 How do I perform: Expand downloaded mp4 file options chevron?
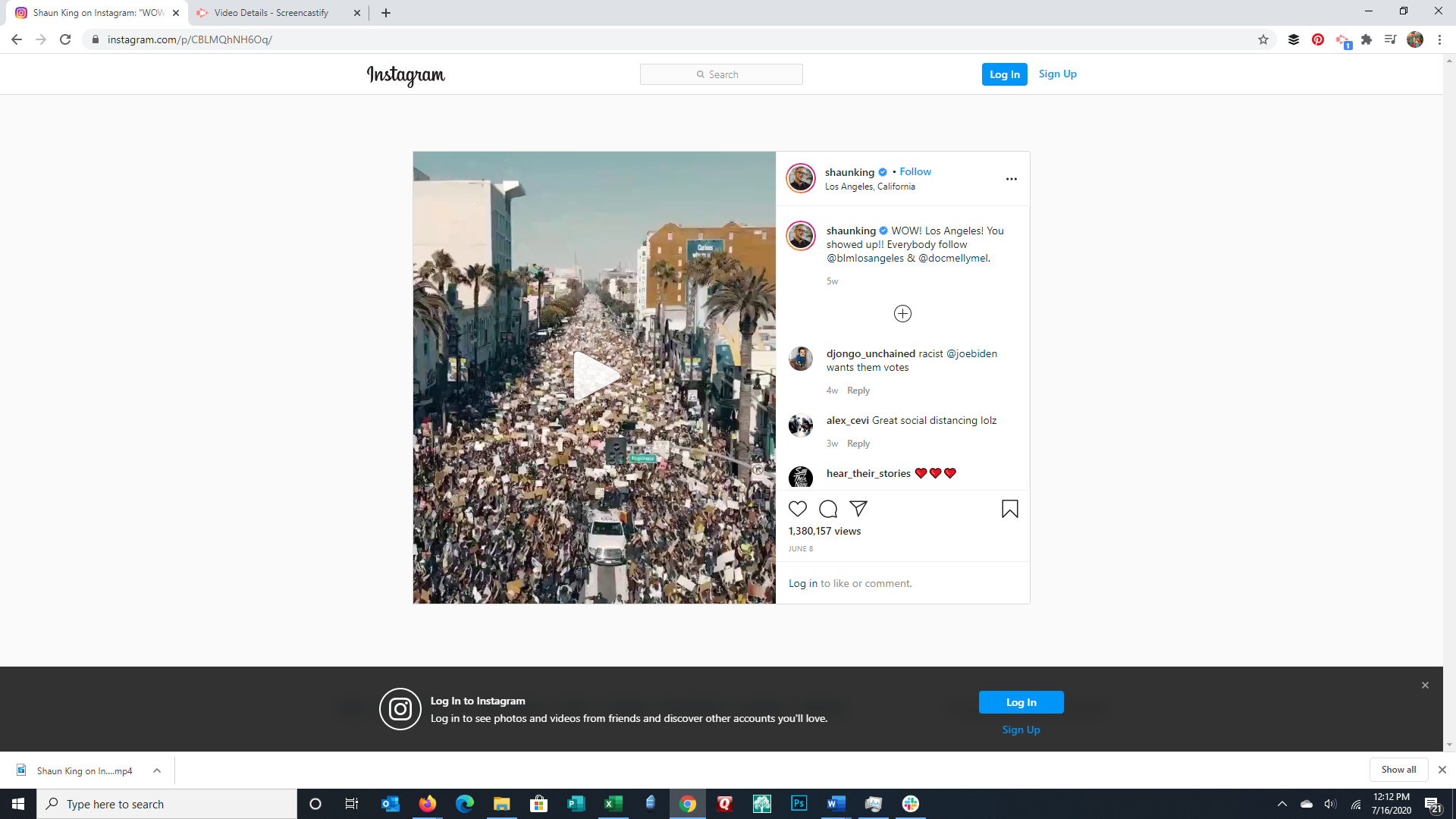tap(157, 770)
